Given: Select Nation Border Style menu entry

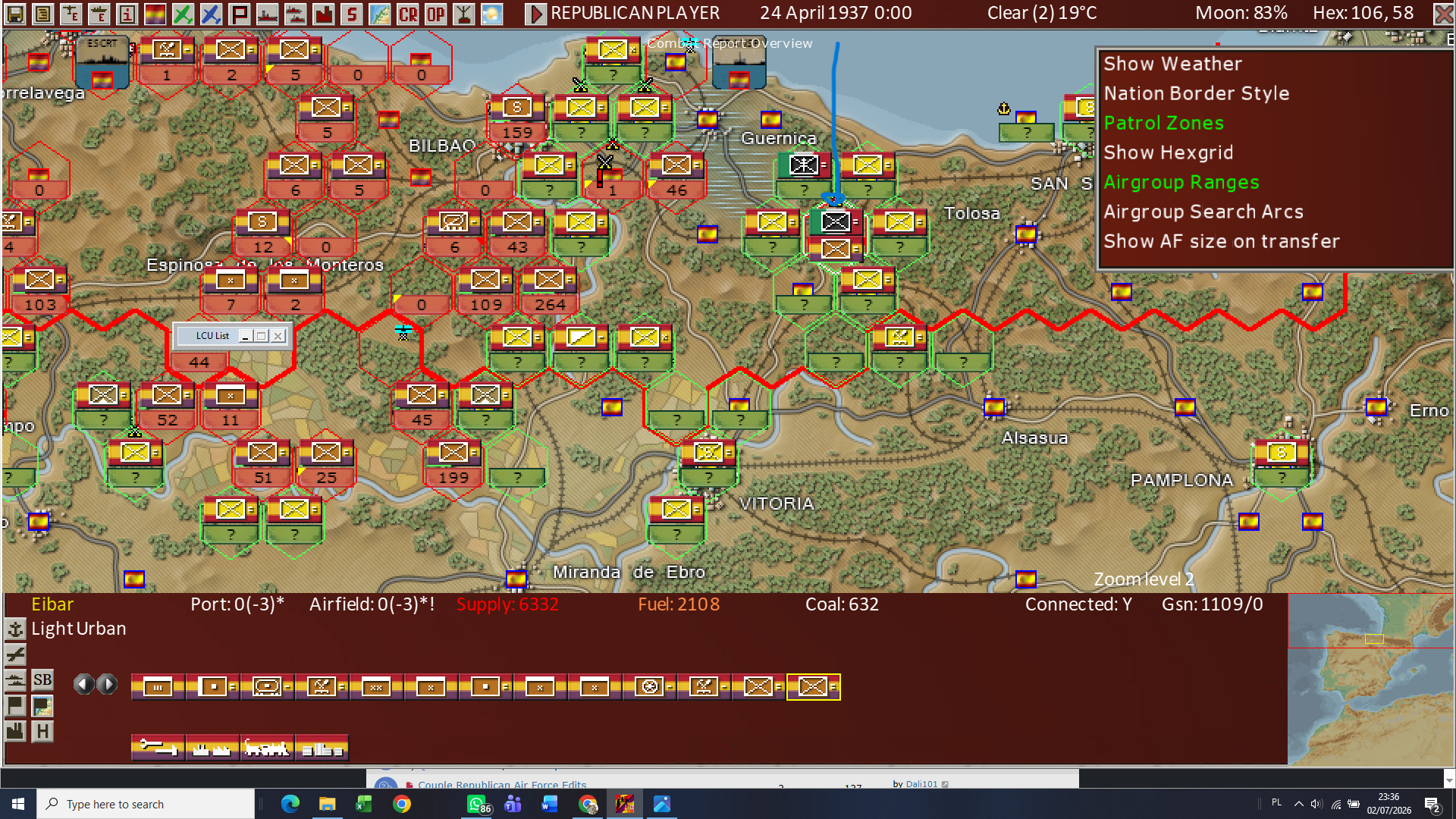Looking at the screenshot, I should pyautogui.click(x=1197, y=93).
